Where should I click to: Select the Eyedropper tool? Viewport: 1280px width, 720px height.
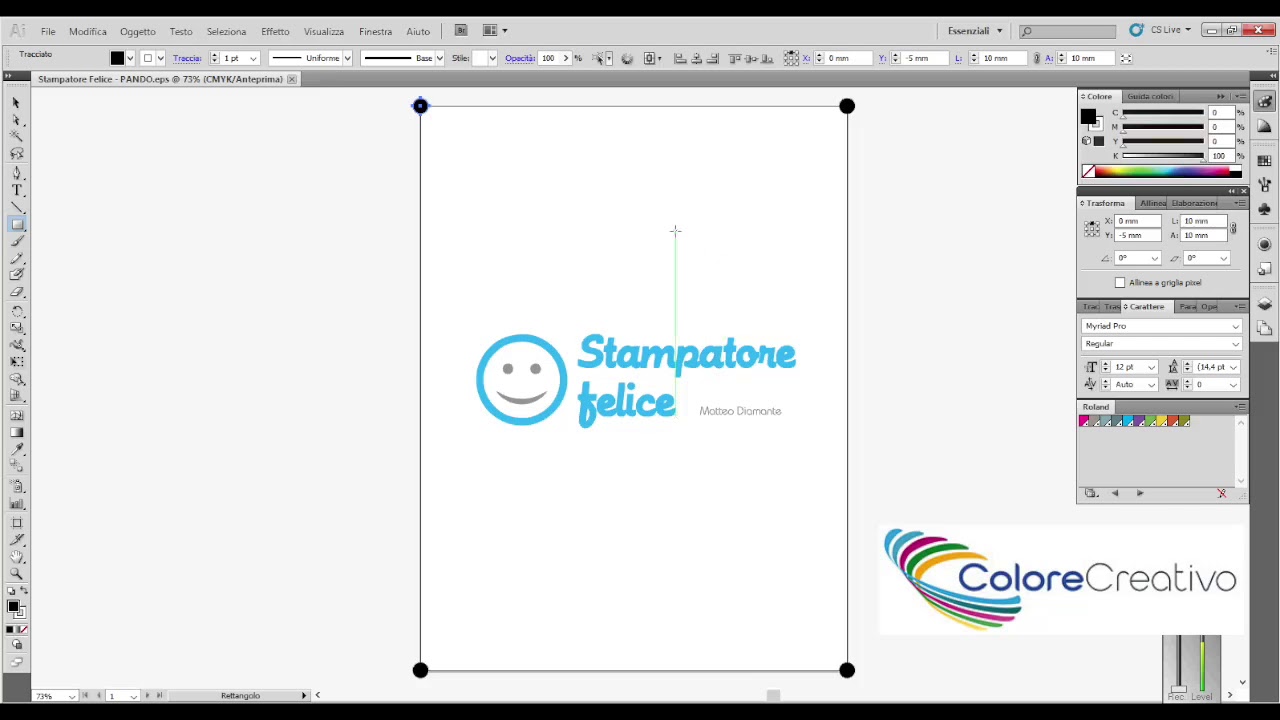pos(16,451)
